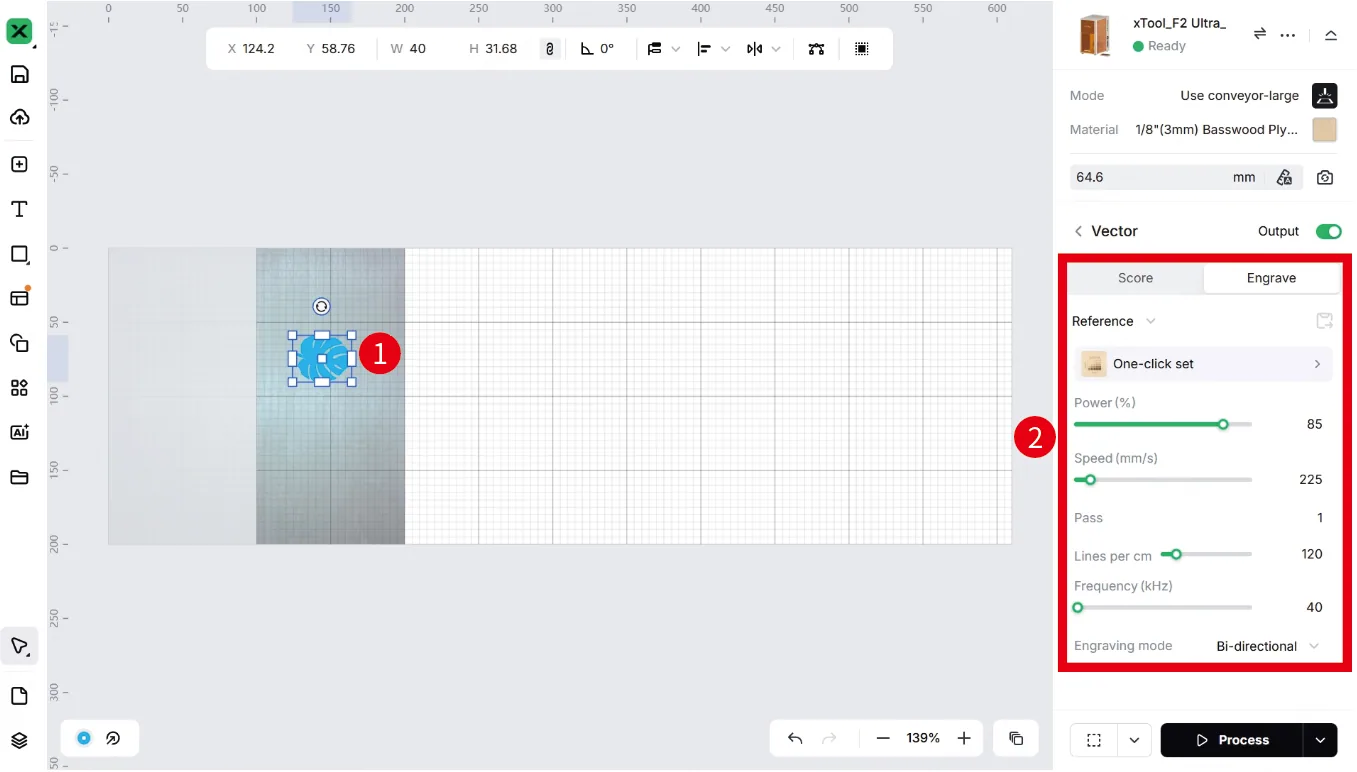Adjust the Lines per cm slider
Viewport: 1357px width, 772px height.
pyautogui.click(x=1207, y=554)
